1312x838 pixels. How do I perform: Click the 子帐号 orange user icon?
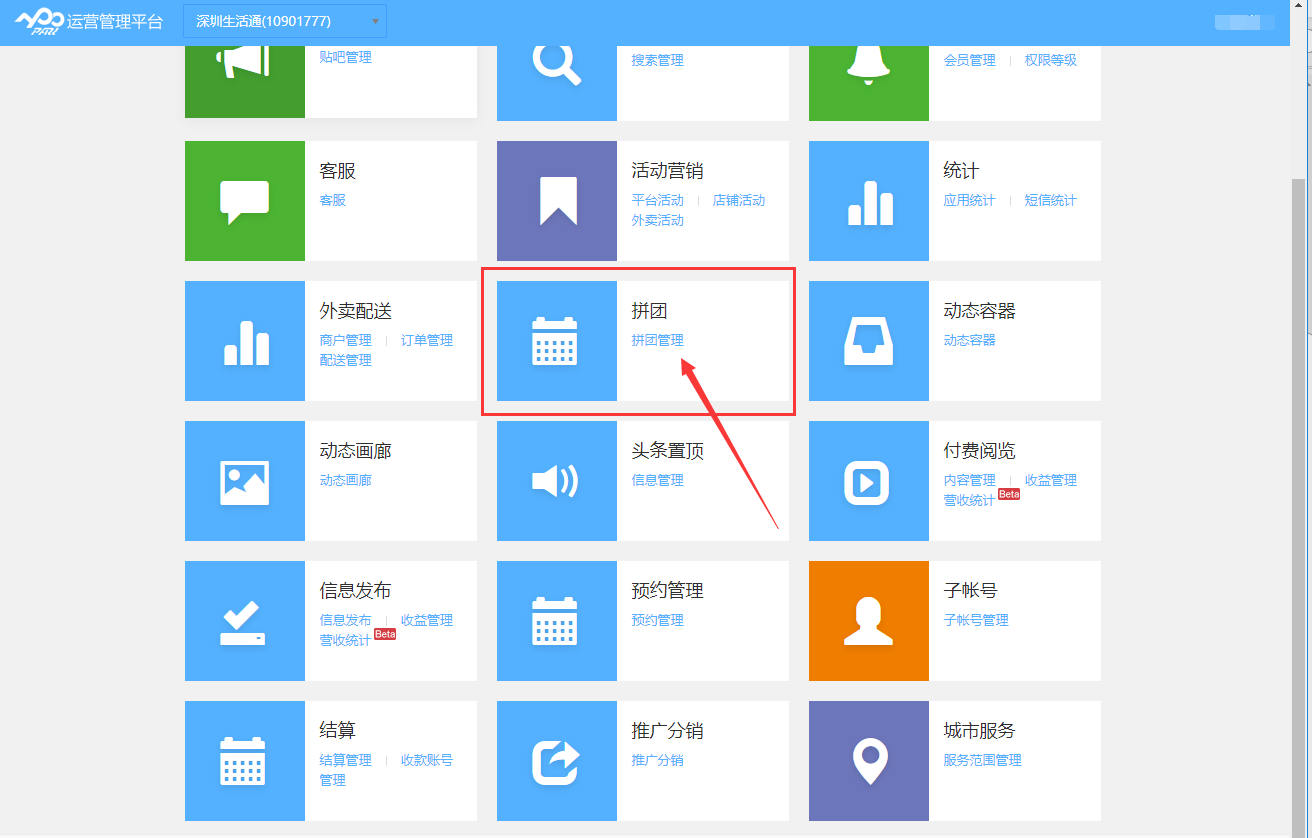click(x=869, y=621)
